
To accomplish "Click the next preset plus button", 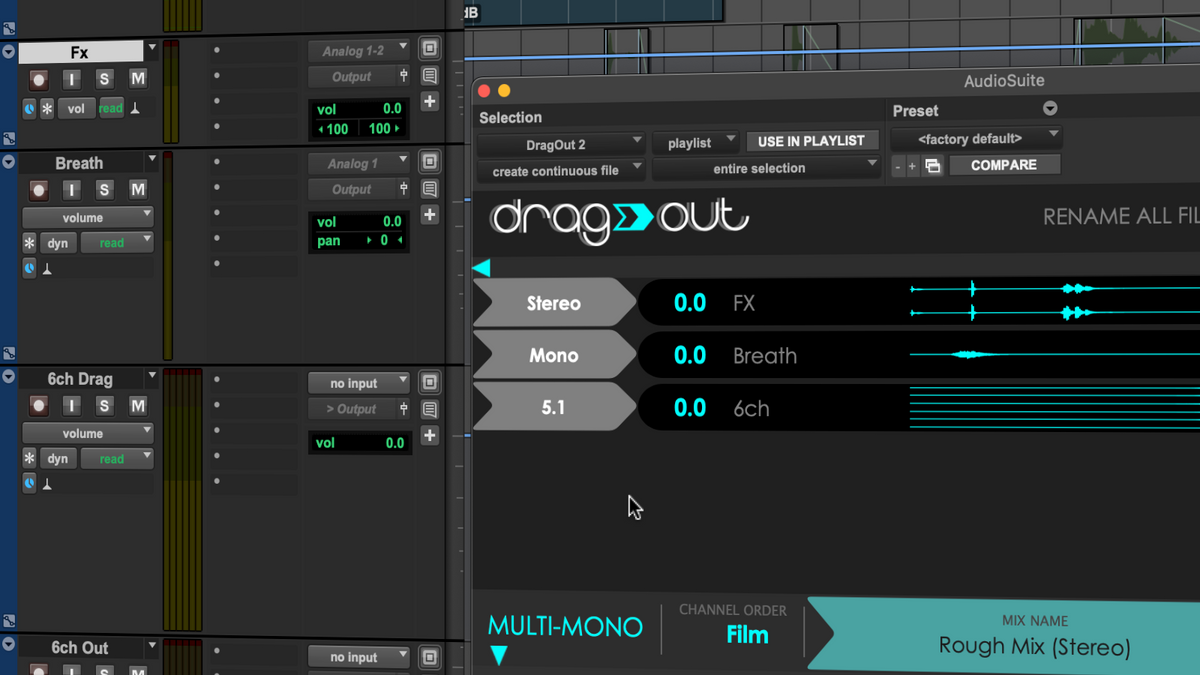I will [912, 166].
